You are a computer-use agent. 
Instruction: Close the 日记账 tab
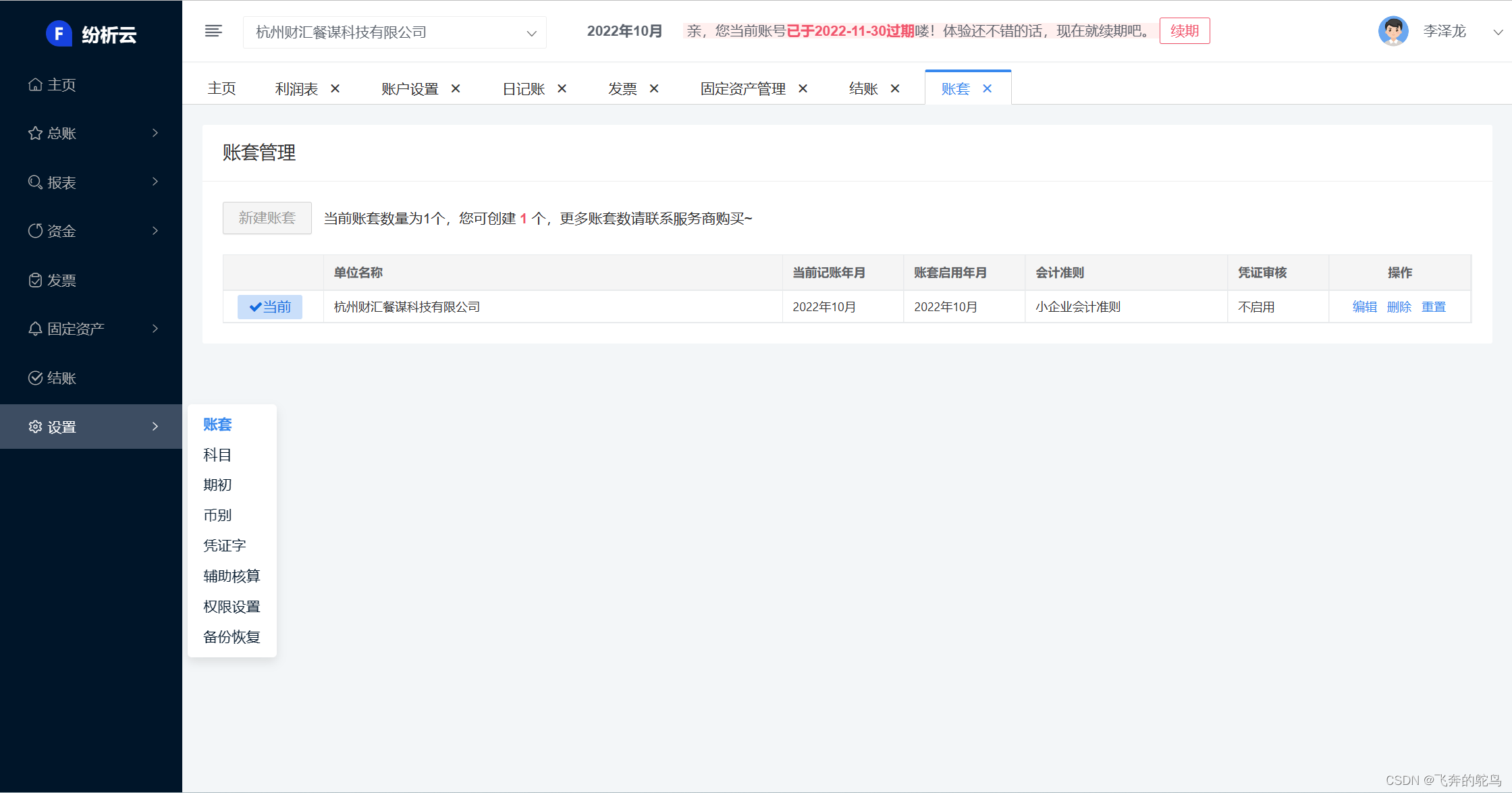tap(562, 88)
